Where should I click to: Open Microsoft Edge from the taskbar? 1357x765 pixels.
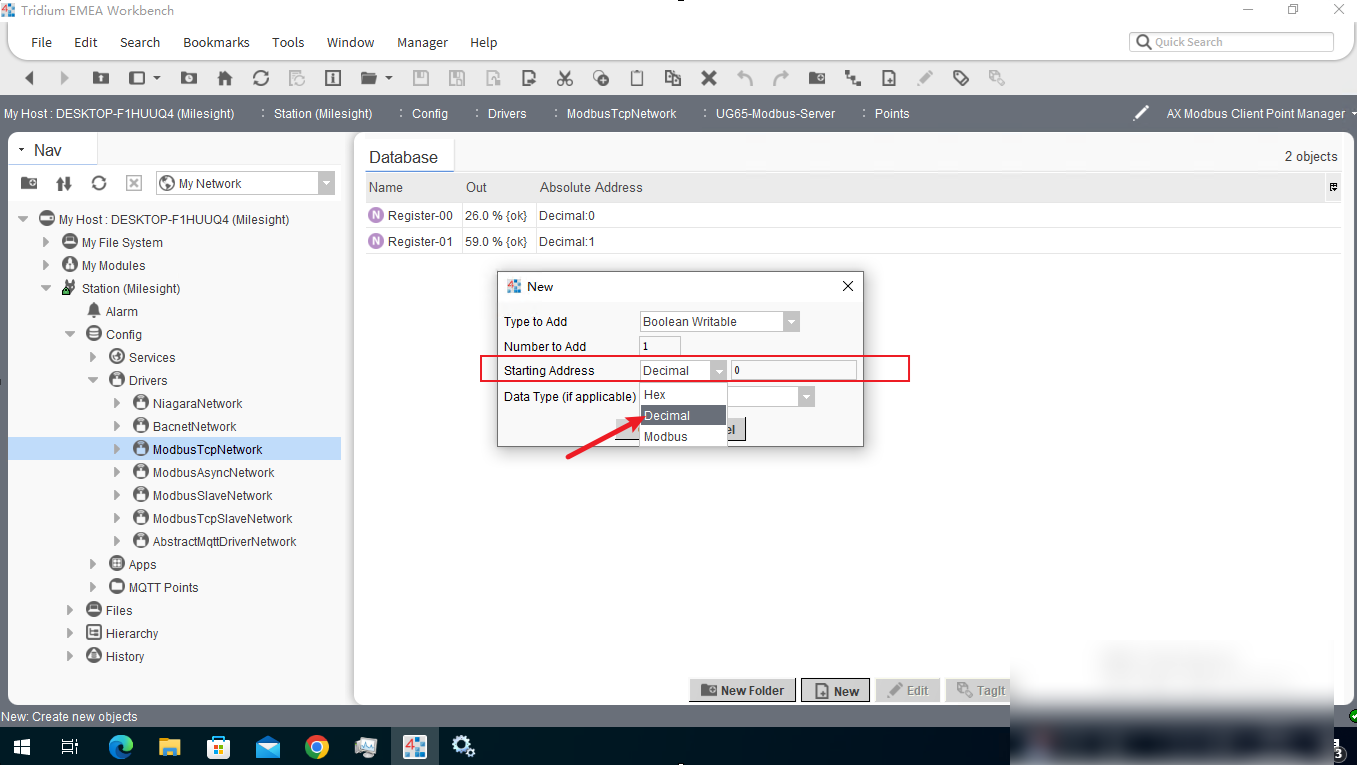(x=121, y=746)
